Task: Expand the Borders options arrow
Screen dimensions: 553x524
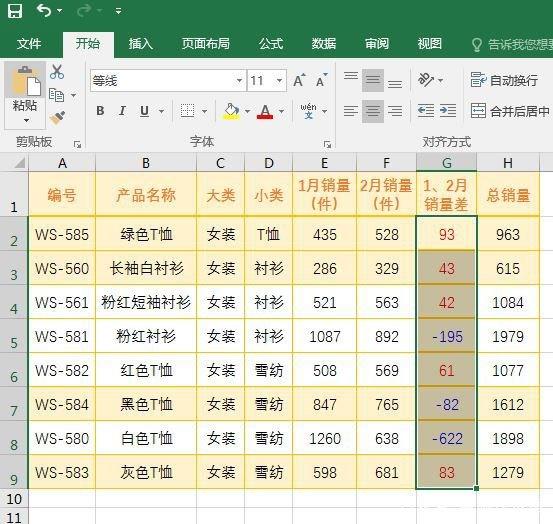Action: pyautogui.click(x=204, y=111)
